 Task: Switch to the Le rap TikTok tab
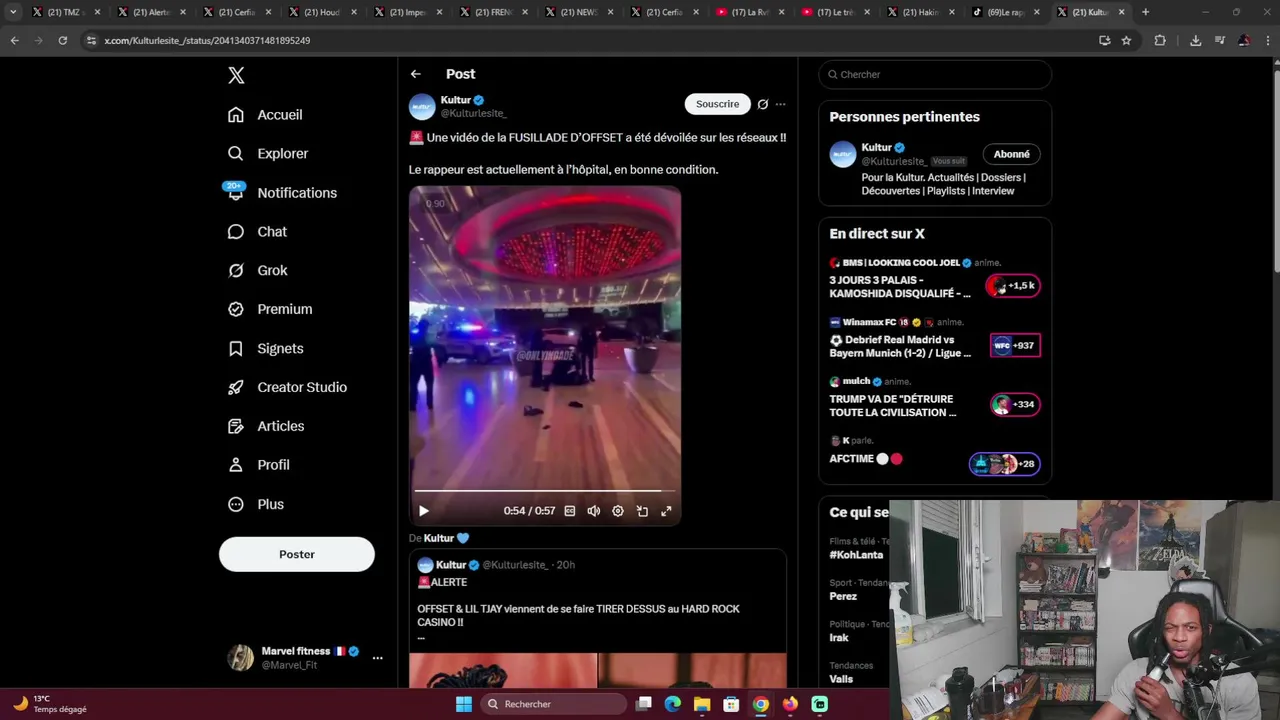point(1005,12)
